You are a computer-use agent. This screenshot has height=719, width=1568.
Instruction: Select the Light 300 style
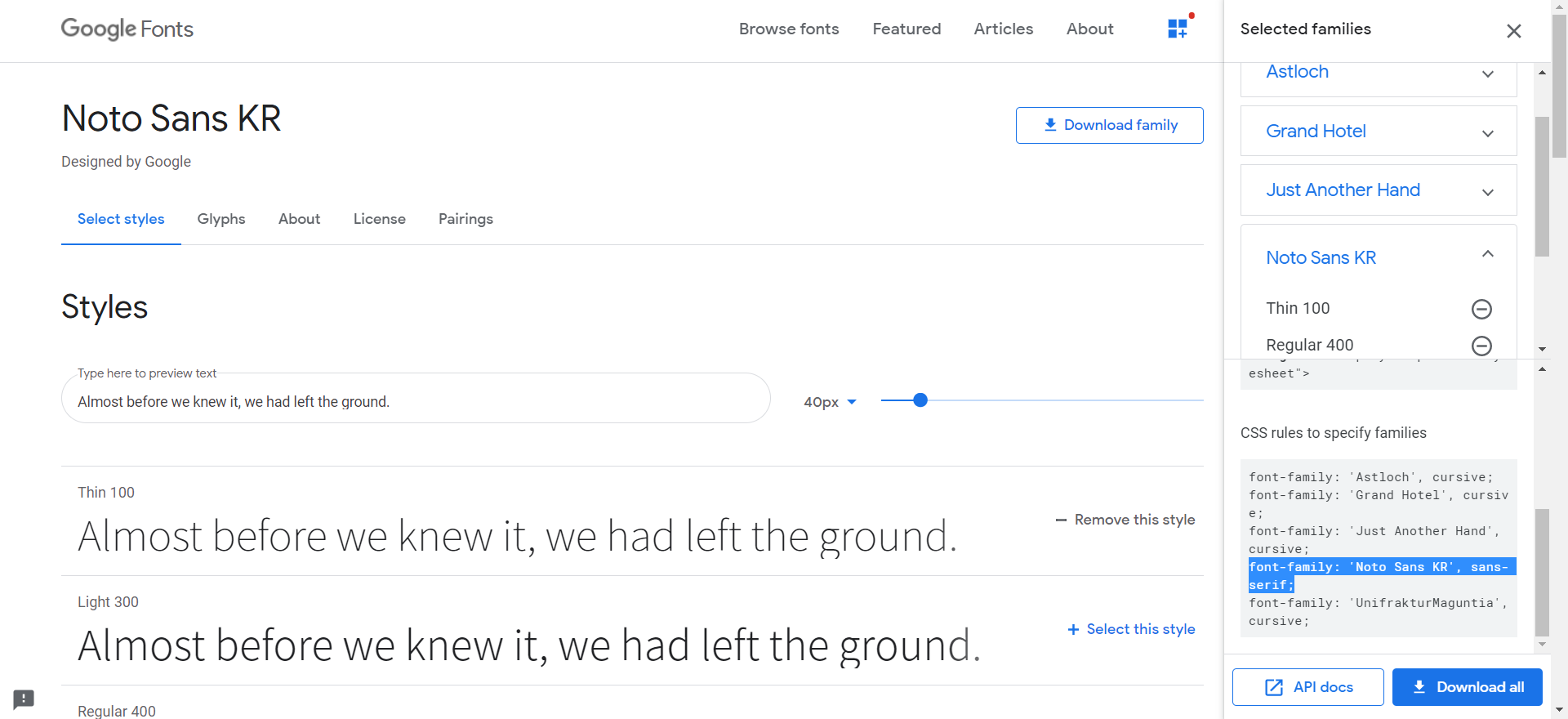pos(1131,629)
